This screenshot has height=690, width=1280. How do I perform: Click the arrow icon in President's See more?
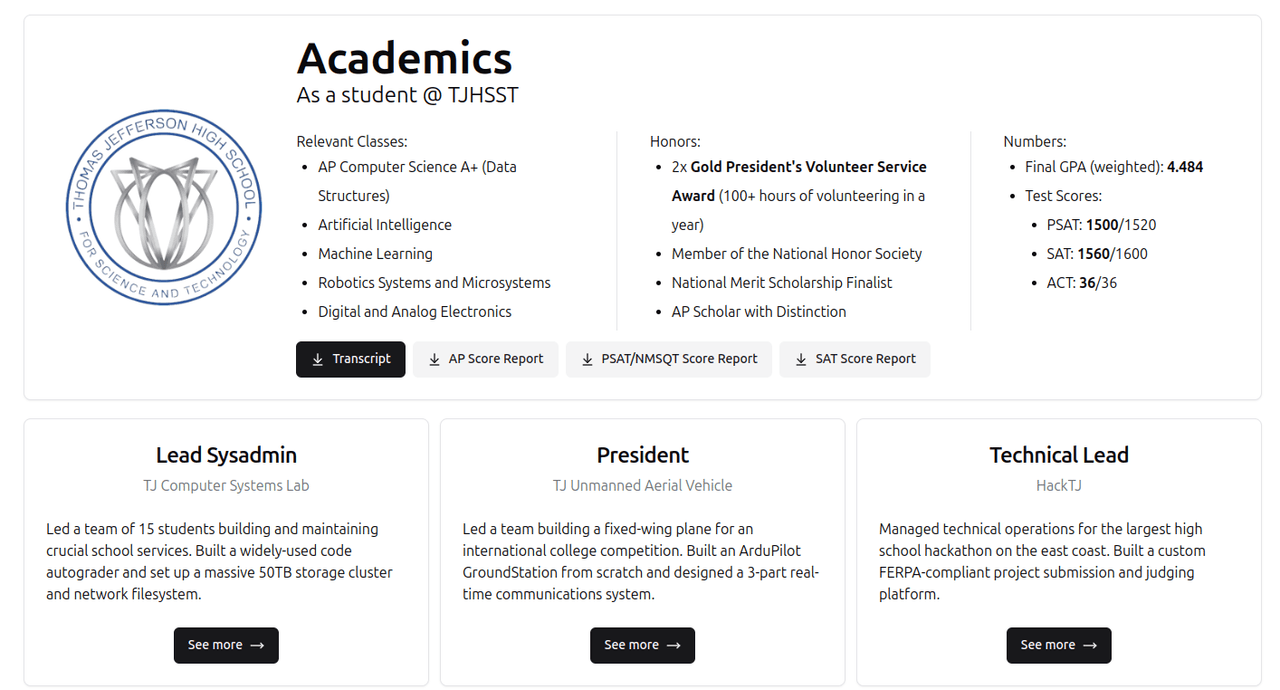pos(673,646)
